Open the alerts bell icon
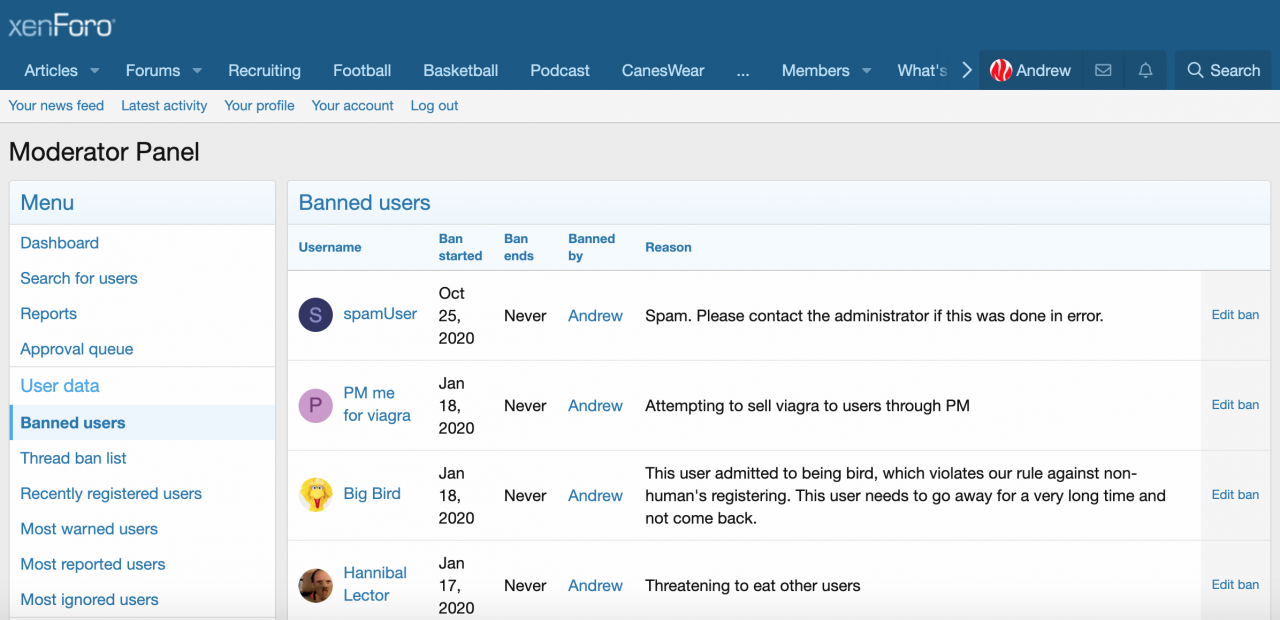1280x620 pixels. click(1145, 70)
